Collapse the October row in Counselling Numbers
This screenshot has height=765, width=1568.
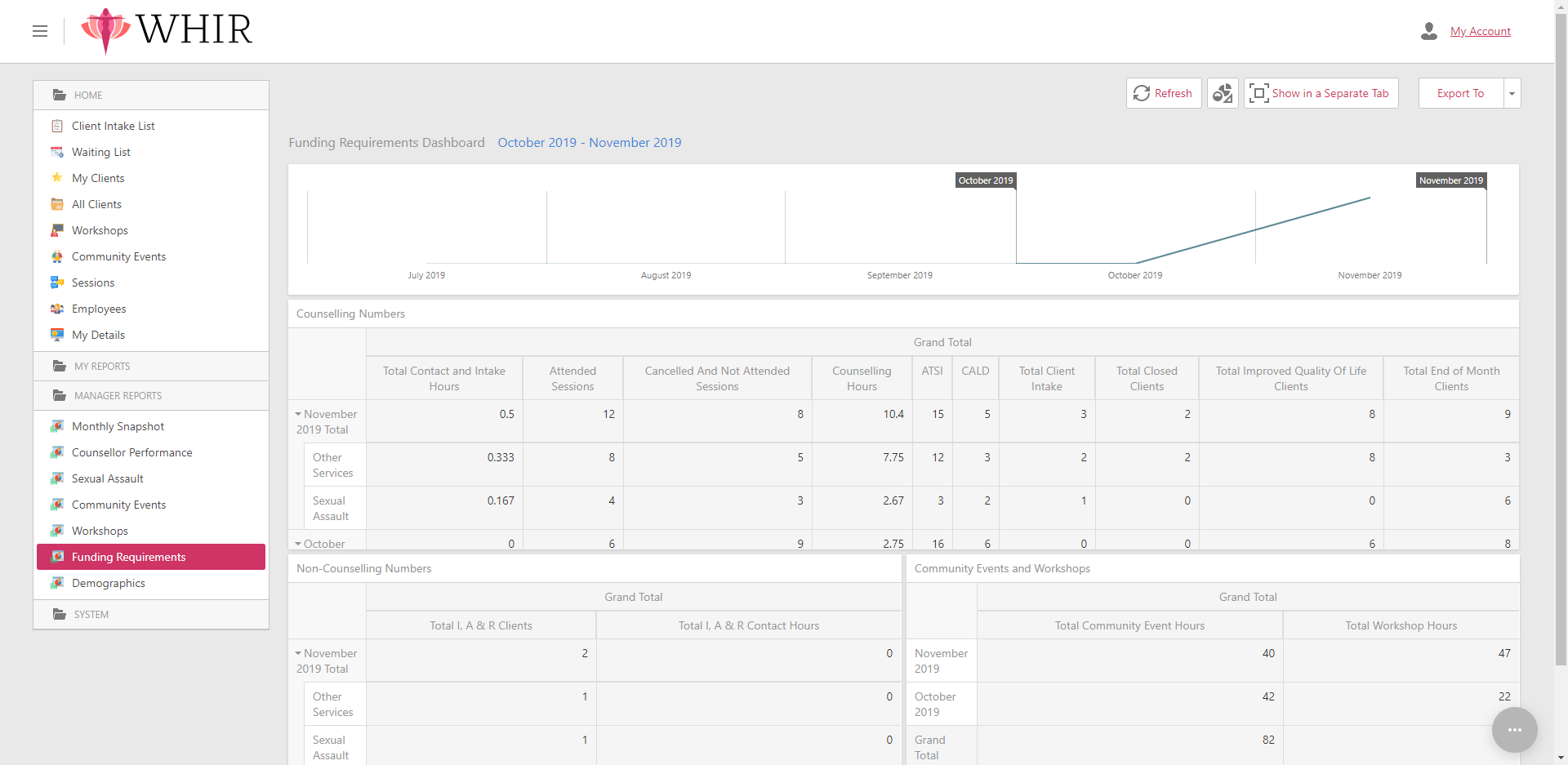click(298, 544)
